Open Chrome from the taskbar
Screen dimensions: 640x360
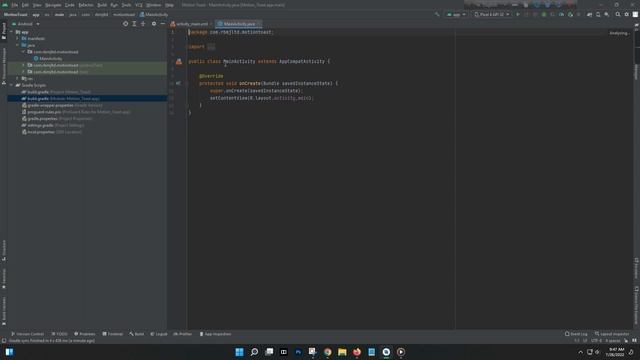[327, 352]
